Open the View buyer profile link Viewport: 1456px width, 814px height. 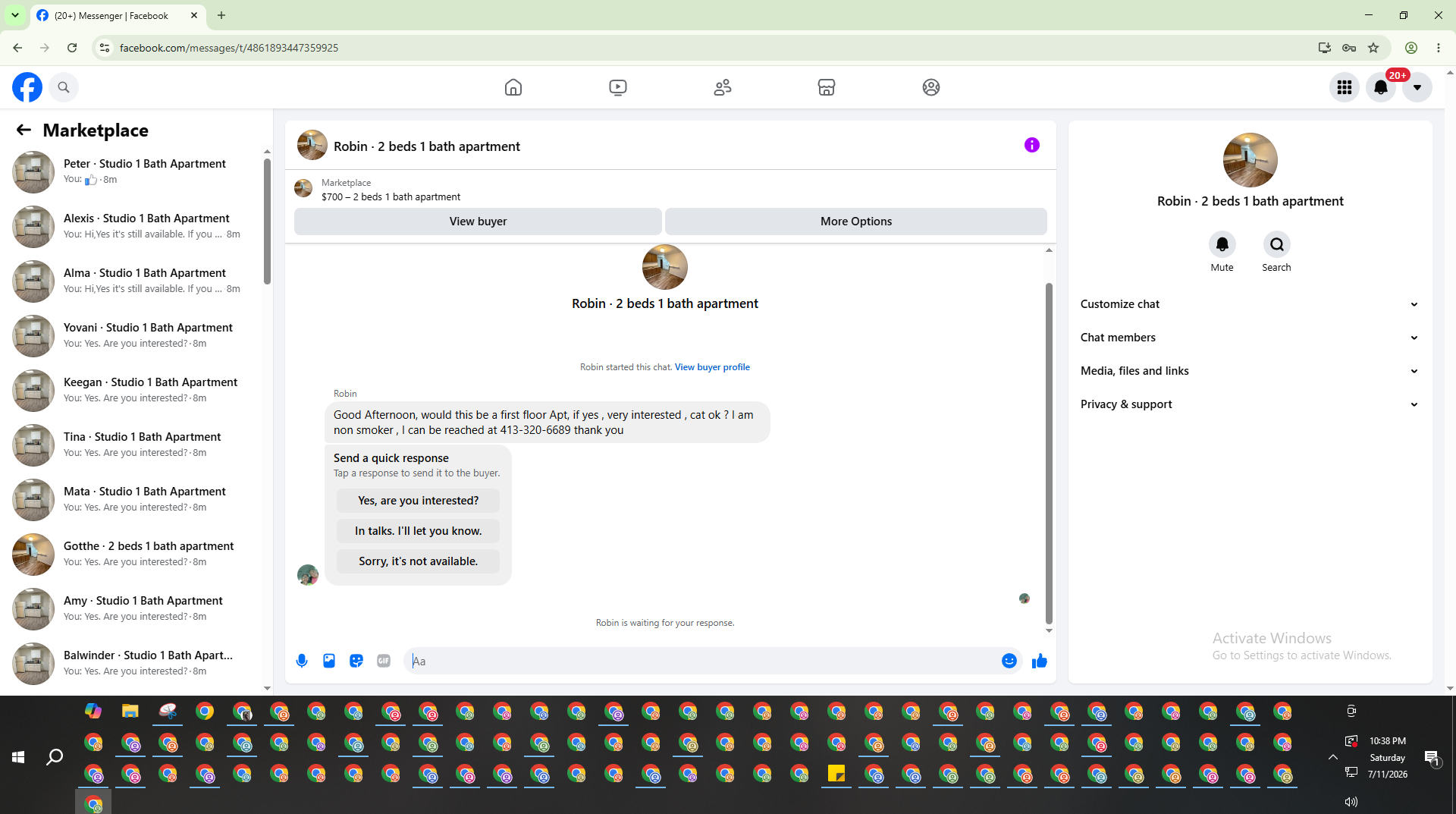click(712, 367)
